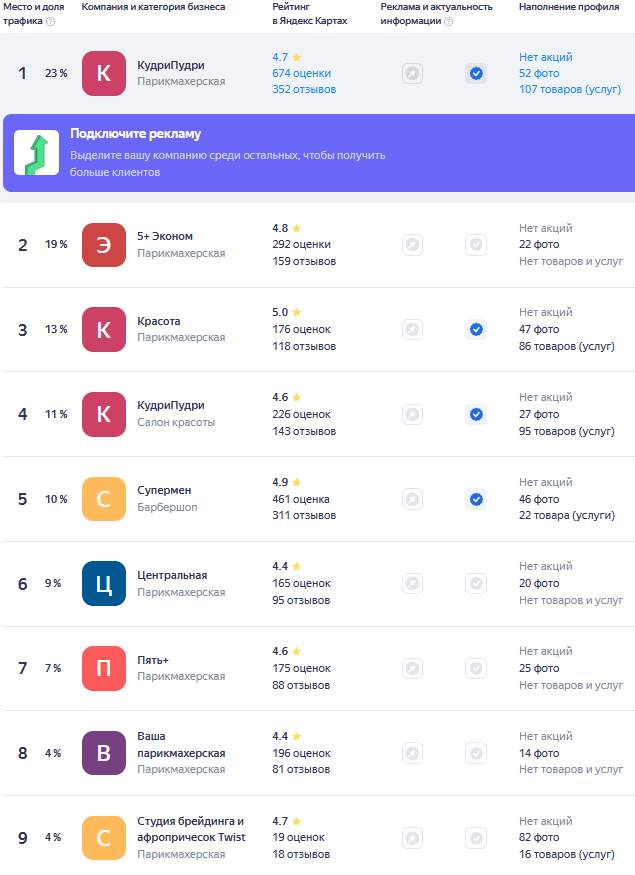Click the Пять+ red avatar icon
635x875 pixels.
[x=104, y=668]
